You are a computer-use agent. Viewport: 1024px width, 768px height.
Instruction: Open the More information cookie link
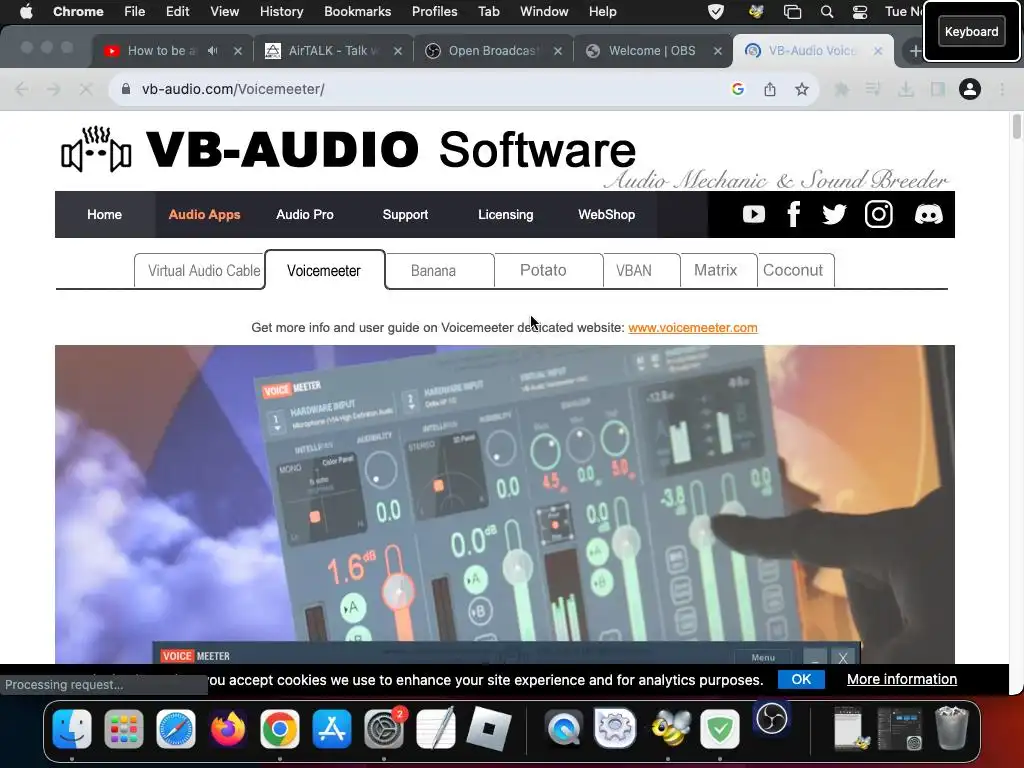[x=902, y=679]
